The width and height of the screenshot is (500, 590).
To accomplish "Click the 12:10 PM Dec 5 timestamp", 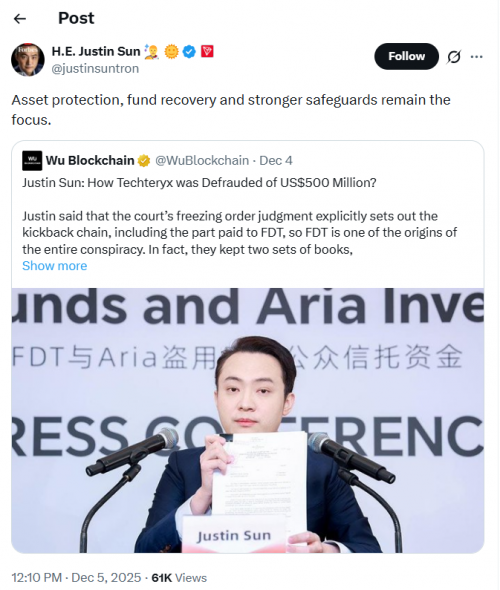I will [x=76, y=578].
